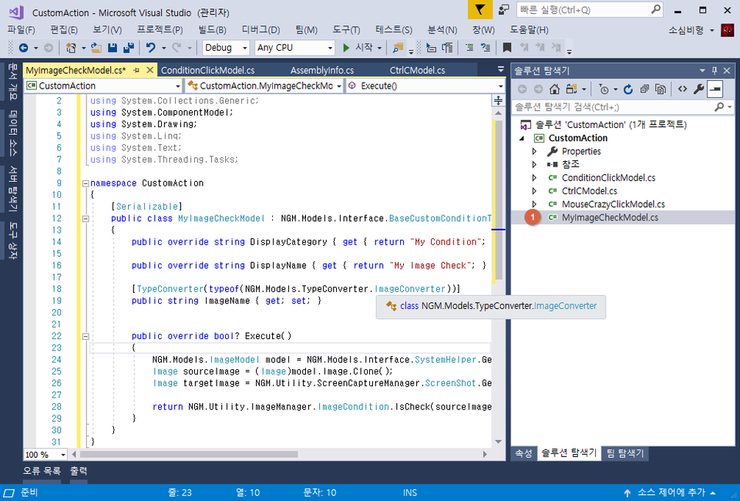This screenshot has height=501, width=740.
Task: Open Properties with the wrench icon
Action: pyautogui.click(x=699, y=89)
